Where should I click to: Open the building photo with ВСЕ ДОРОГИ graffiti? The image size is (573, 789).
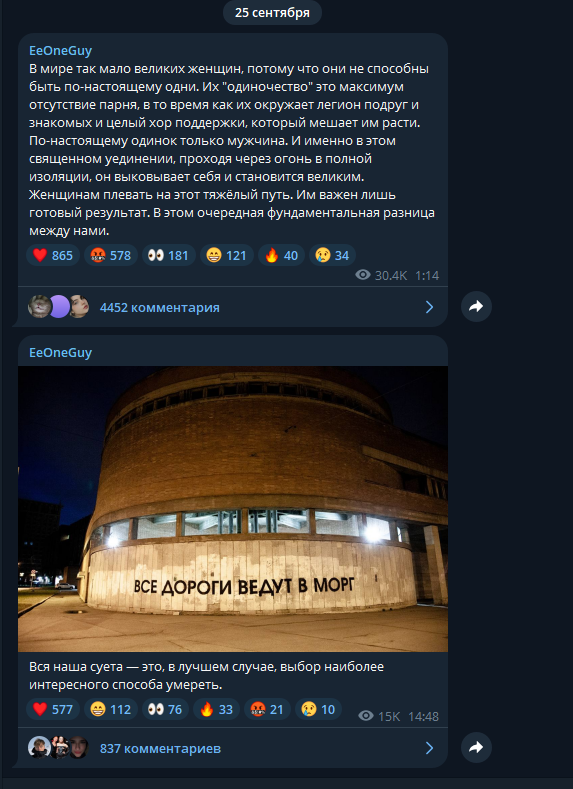point(232,509)
